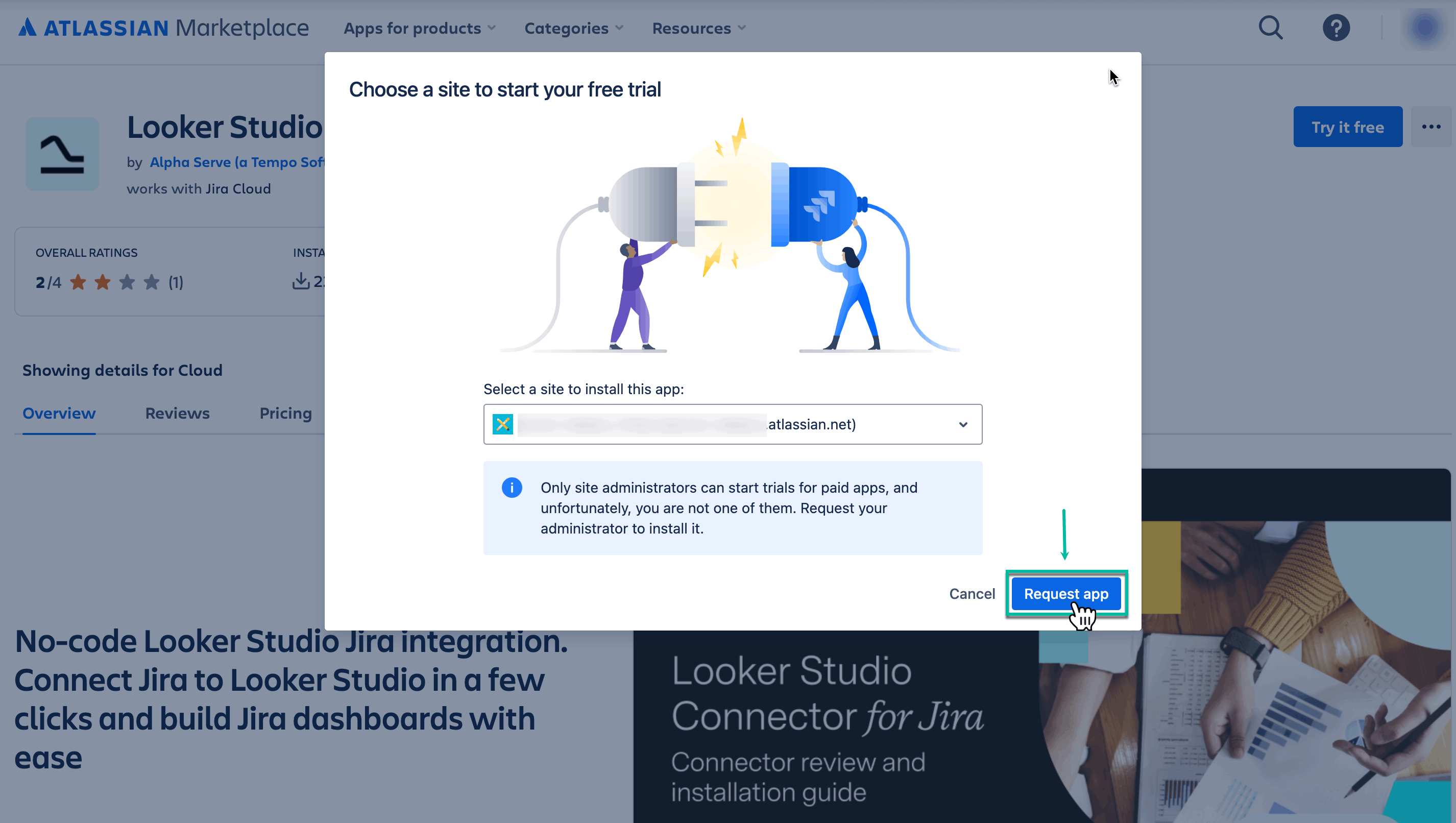Click the Request app button
1456x823 pixels.
click(1065, 593)
